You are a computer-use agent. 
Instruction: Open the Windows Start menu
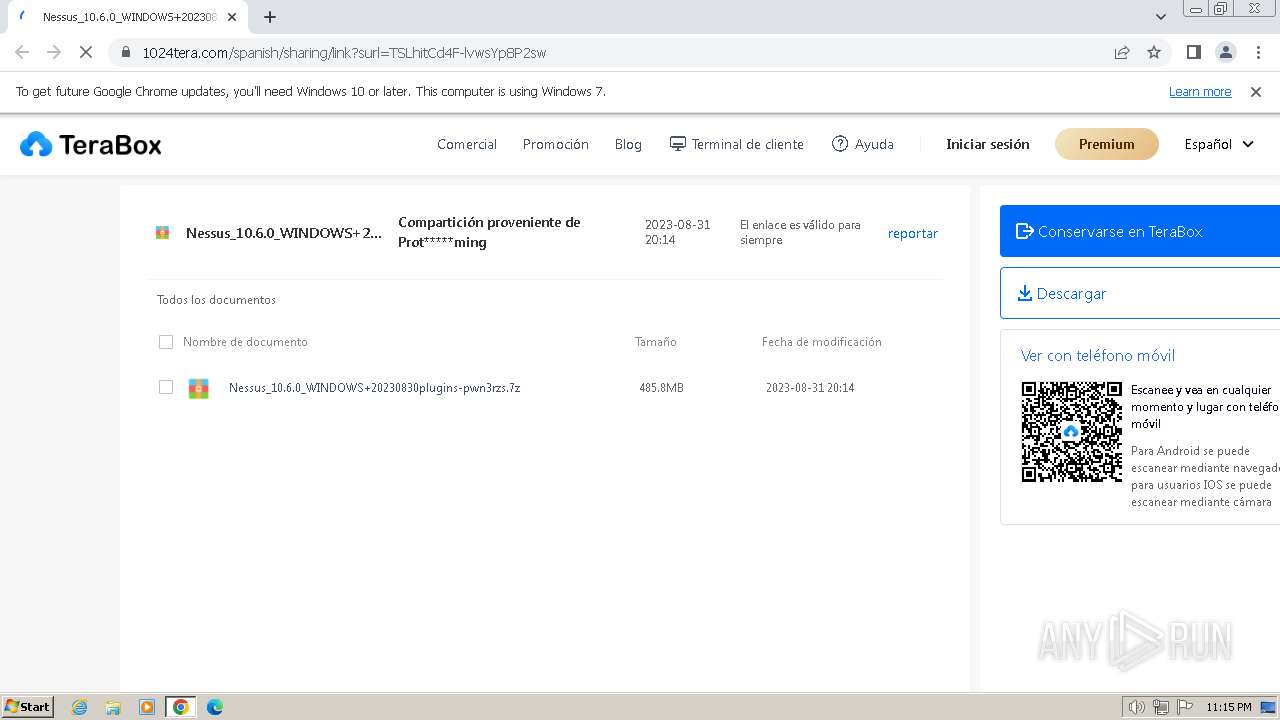pyautogui.click(x=28, y=707)
